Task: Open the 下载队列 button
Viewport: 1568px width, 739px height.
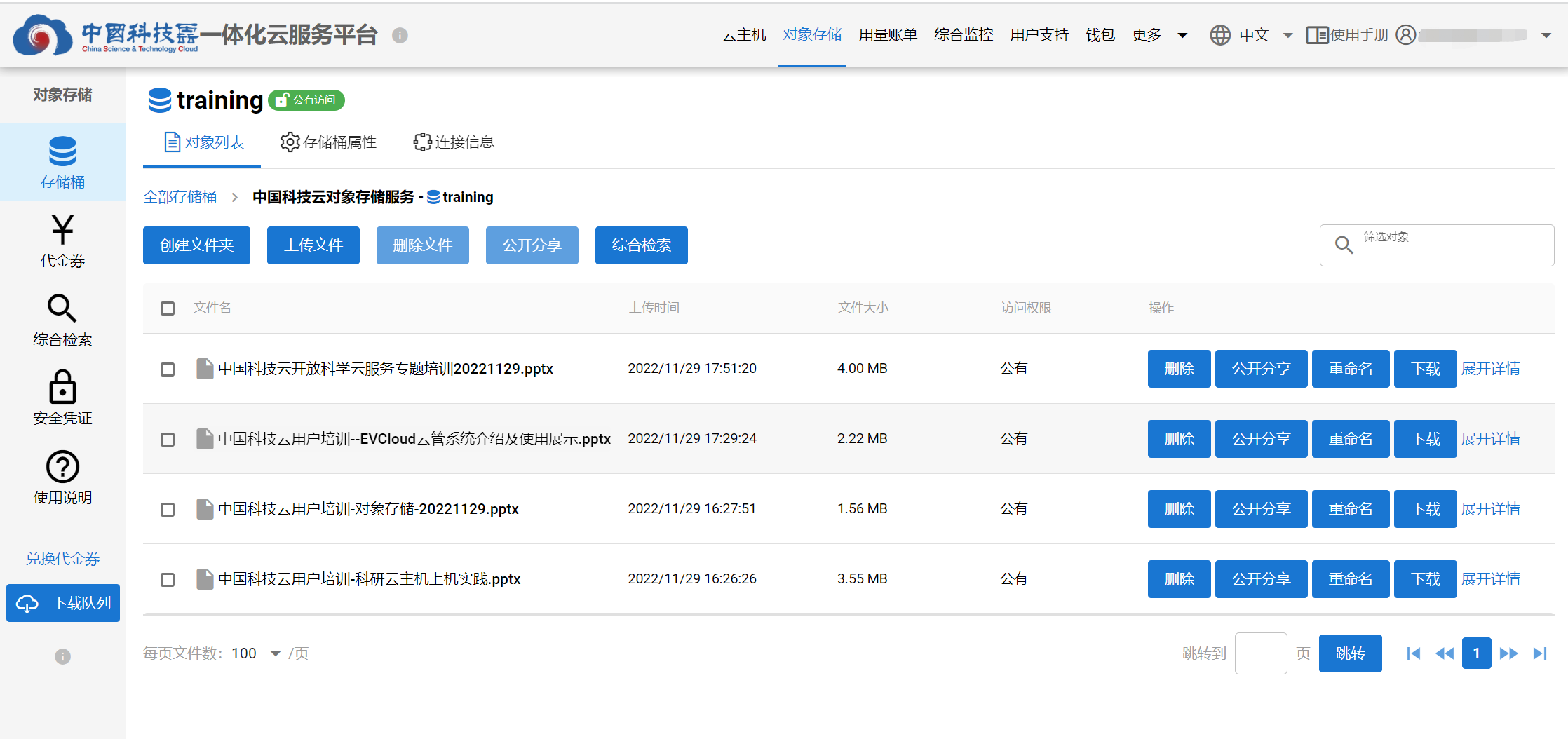Action: pyautogui.click(x=63, y=603)
